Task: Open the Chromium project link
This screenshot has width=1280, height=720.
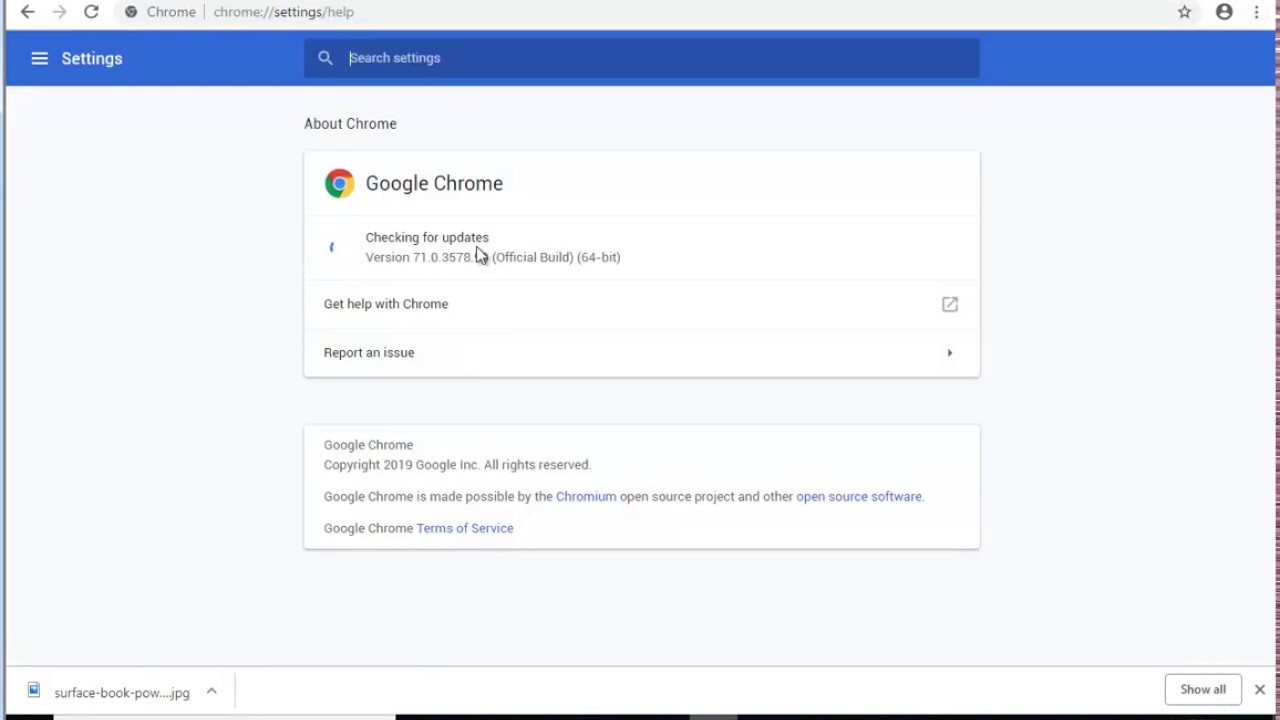Action: click(x=586, y=496)
